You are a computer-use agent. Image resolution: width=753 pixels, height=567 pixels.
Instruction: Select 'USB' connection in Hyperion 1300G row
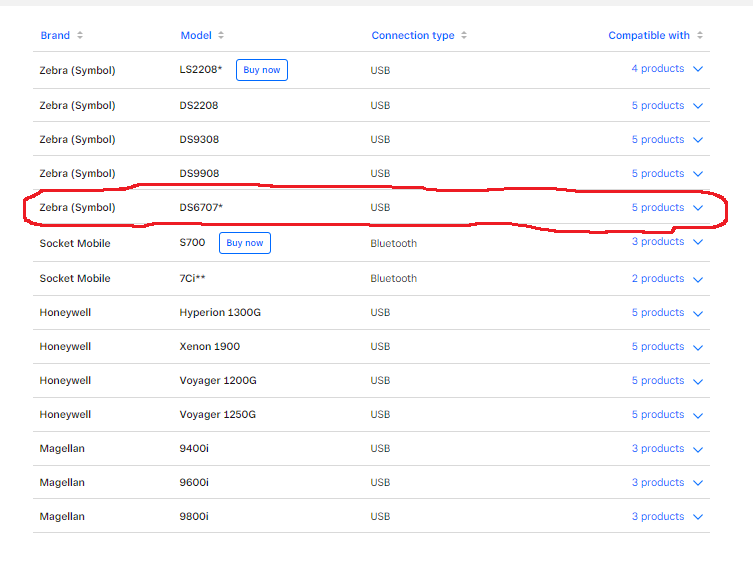tap(380, 313)
